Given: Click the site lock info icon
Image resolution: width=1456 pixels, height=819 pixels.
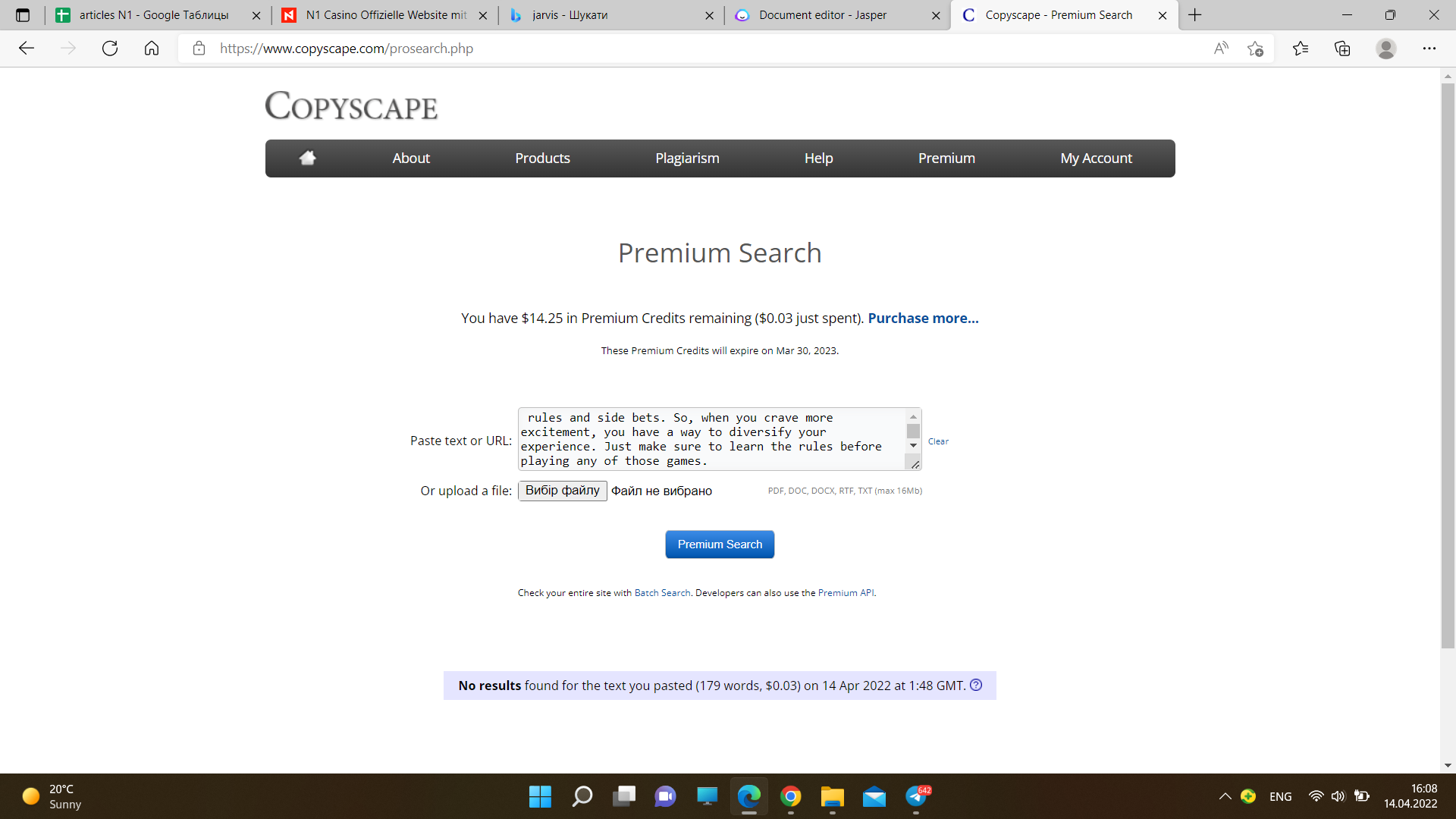Looking at the screenshot, I should tap(199, 49).
